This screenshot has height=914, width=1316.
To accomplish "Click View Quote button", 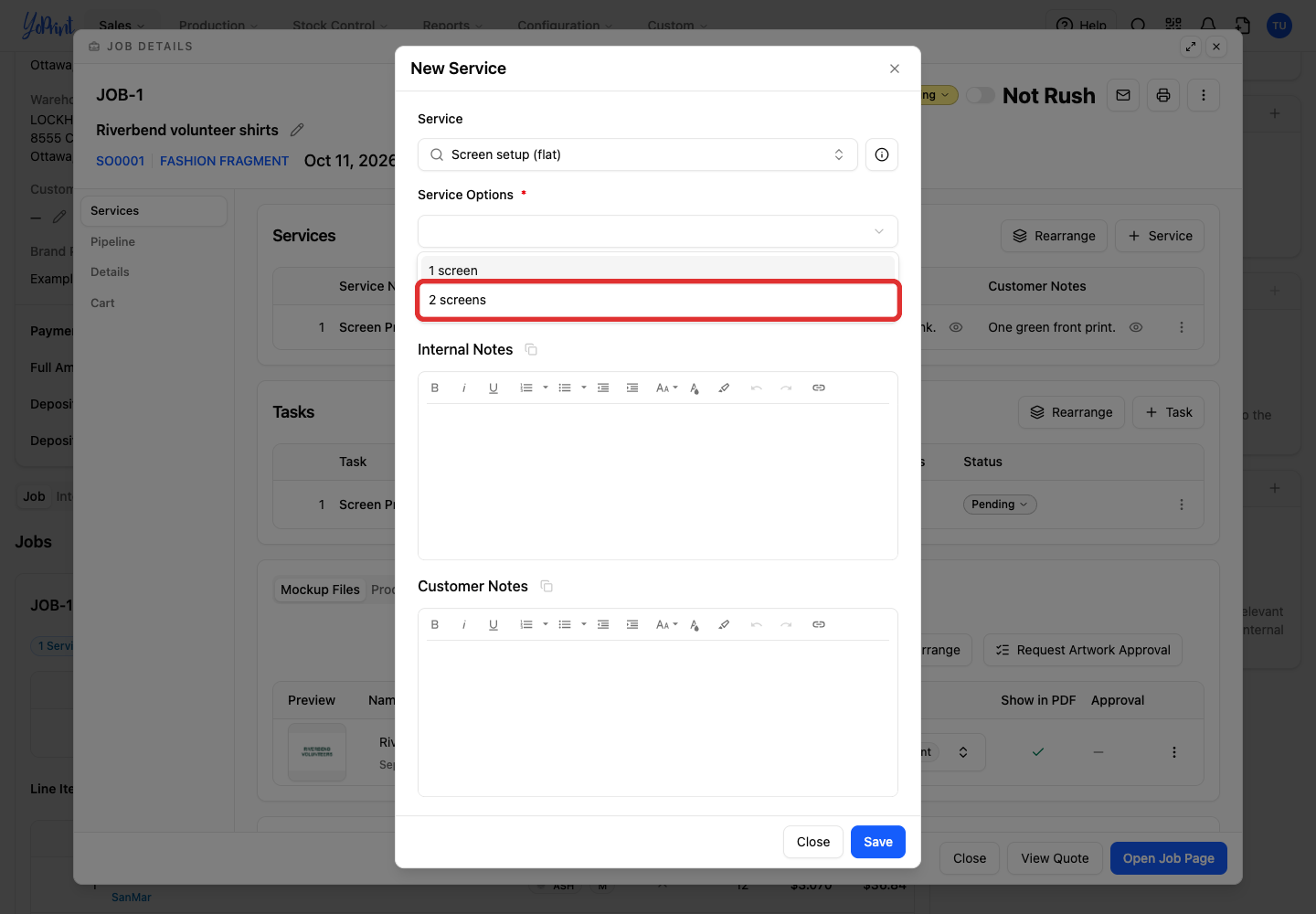I will pos(1055,858).
